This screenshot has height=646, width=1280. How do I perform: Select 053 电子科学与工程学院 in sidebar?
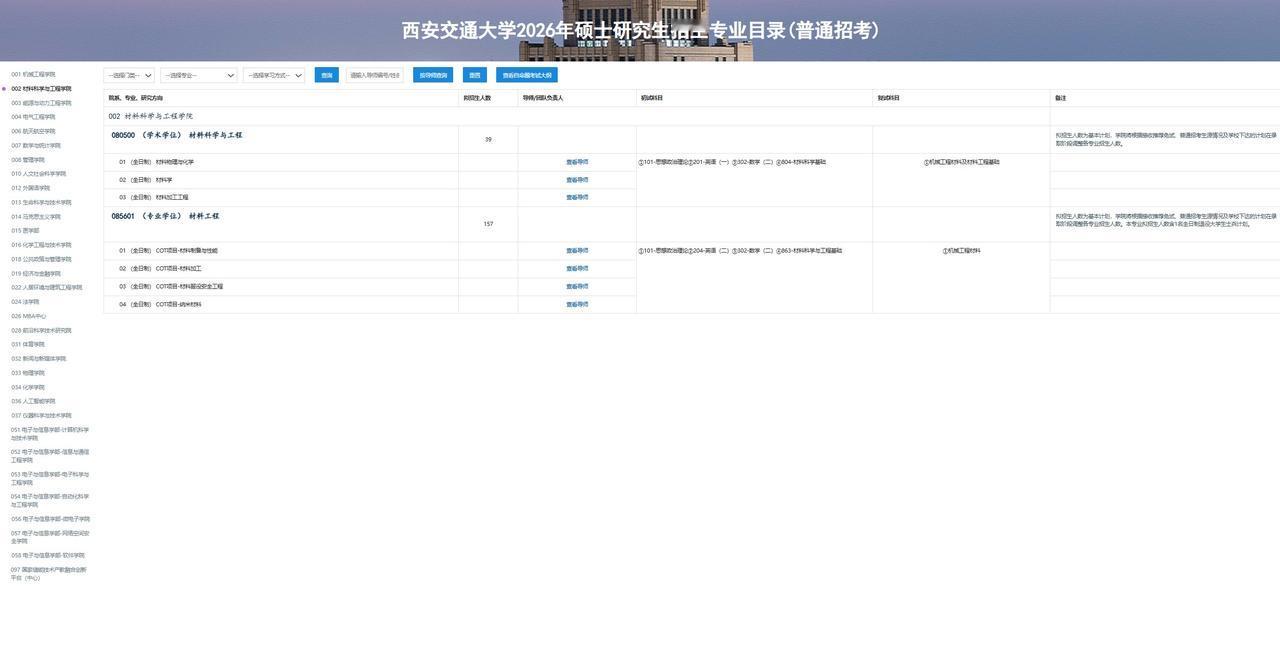point(50,478)
